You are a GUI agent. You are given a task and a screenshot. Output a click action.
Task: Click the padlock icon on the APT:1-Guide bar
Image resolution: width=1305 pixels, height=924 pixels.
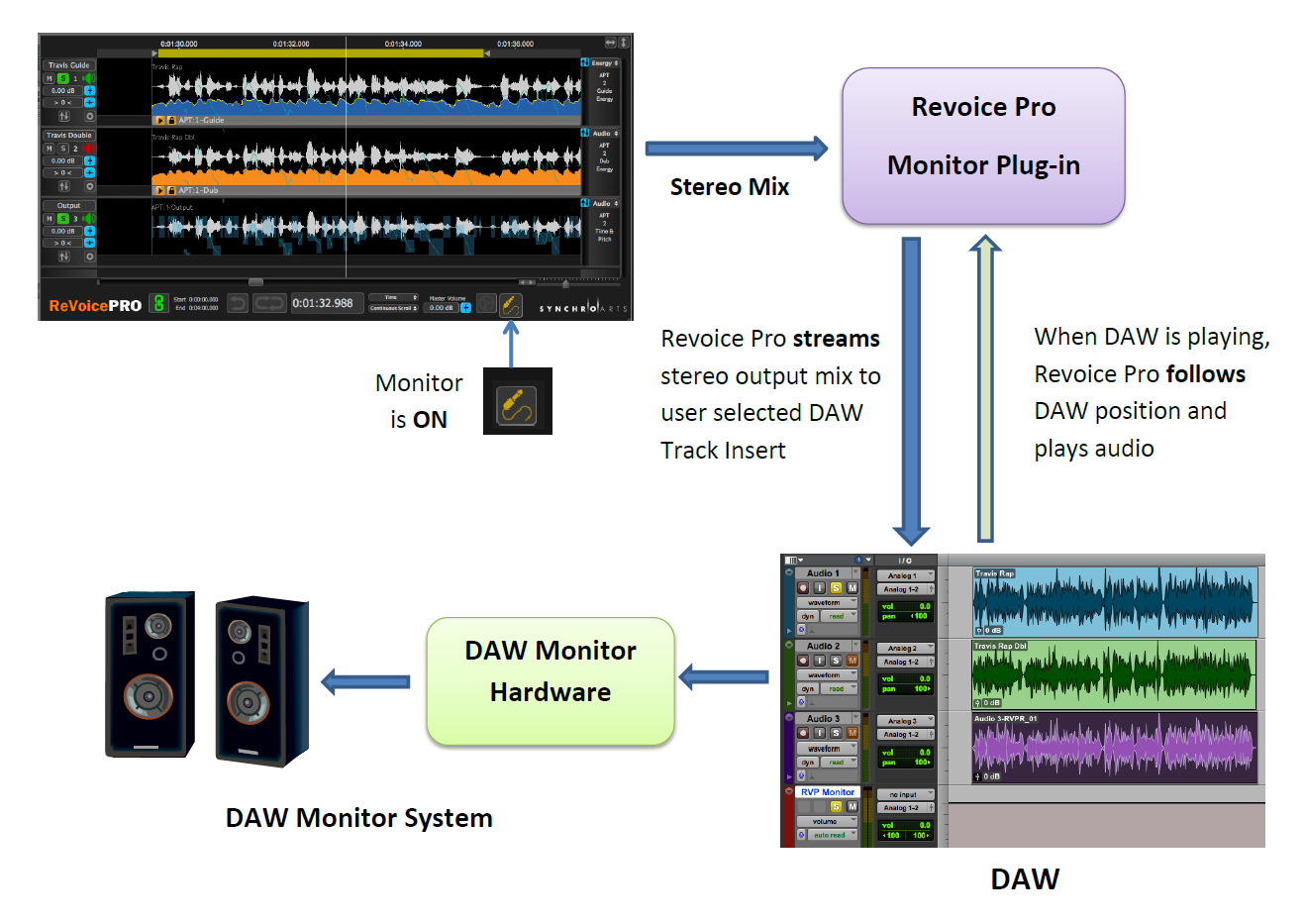click(x=171, y=120)
